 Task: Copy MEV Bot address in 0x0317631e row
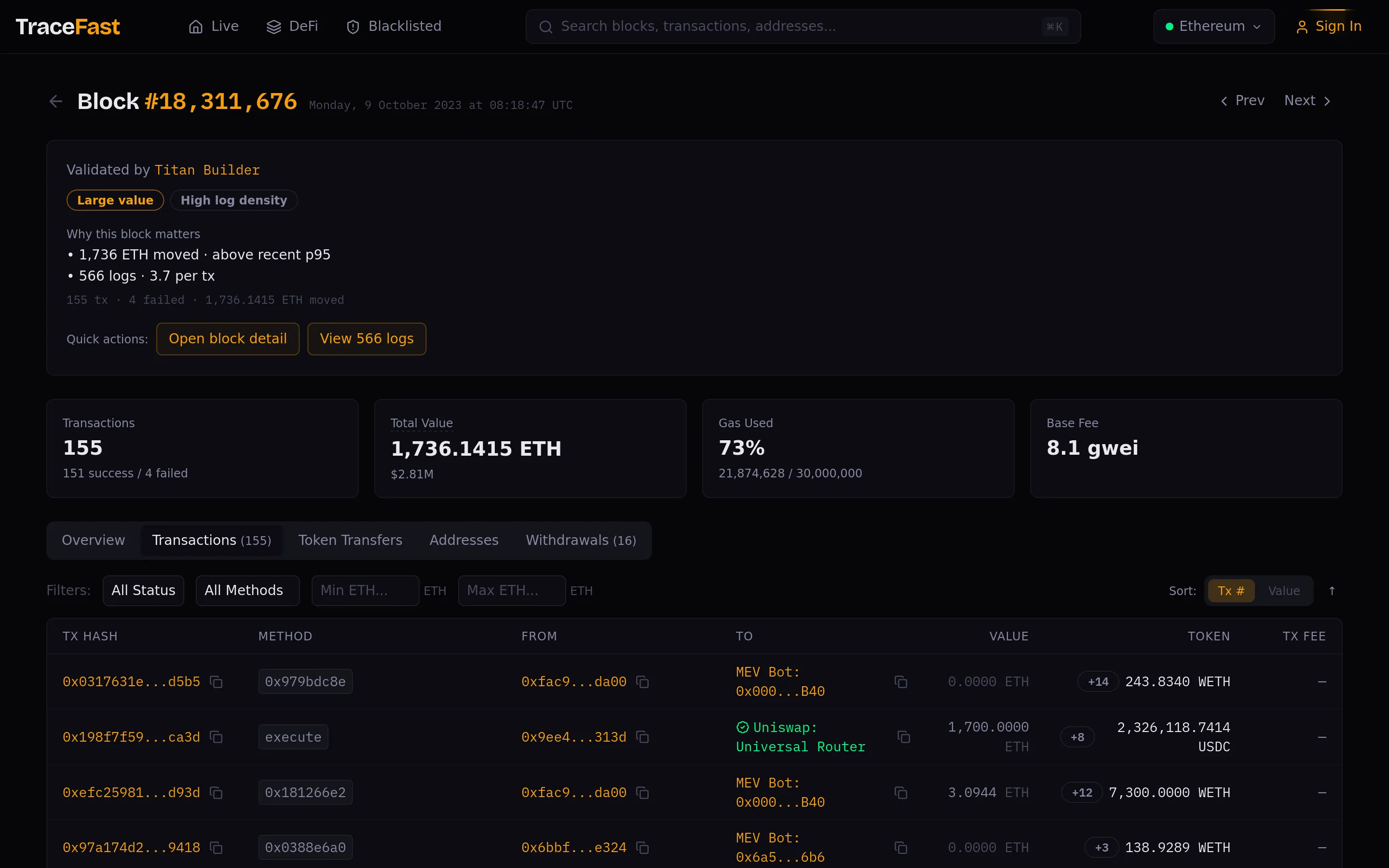pos(901,681)
